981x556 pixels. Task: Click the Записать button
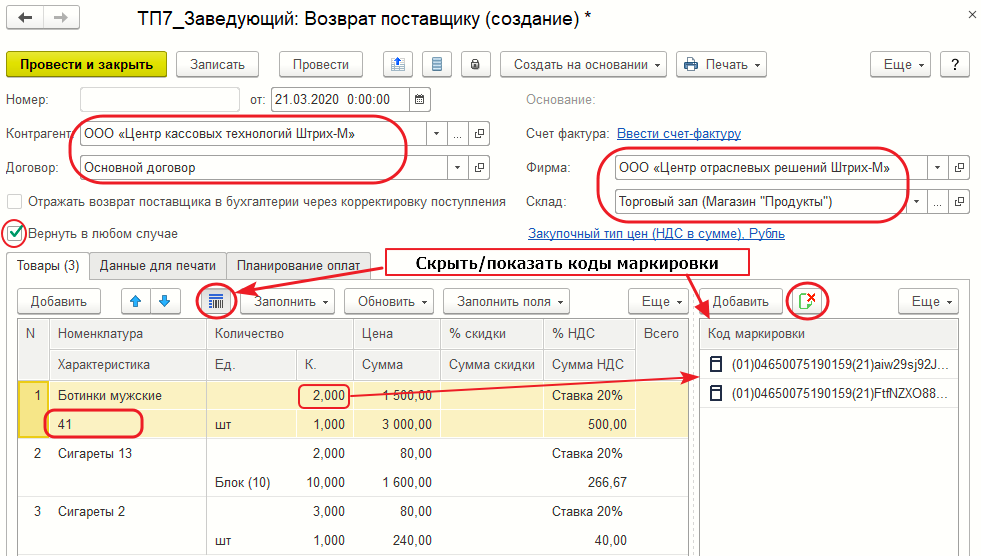pyautogui.click(x=217, y=64)
